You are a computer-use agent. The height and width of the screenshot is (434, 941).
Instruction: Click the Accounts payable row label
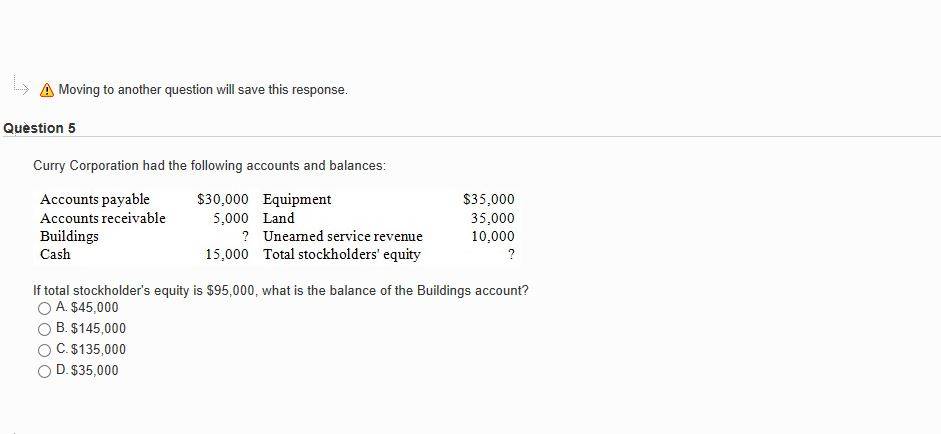(95, 199)
